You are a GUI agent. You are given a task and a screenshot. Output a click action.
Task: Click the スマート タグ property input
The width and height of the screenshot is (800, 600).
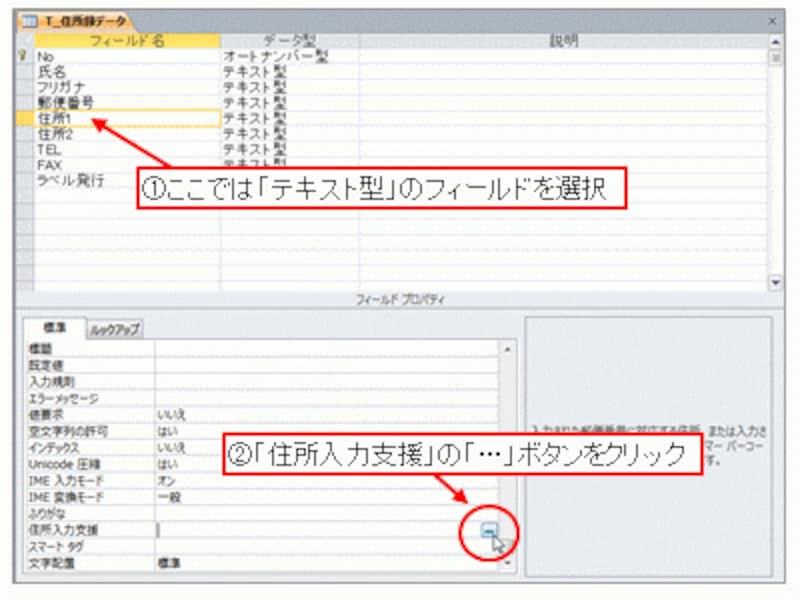point(327,546)
